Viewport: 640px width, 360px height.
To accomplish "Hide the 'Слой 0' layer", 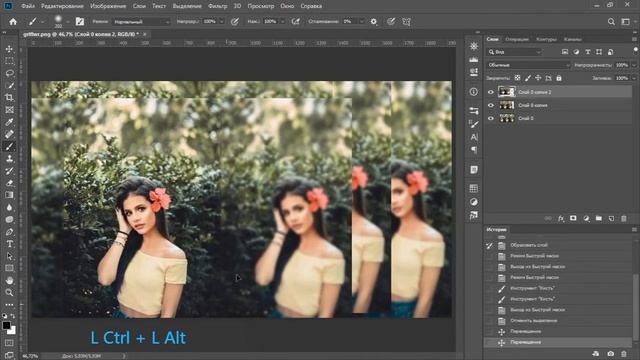I will (x=491, y=118).
